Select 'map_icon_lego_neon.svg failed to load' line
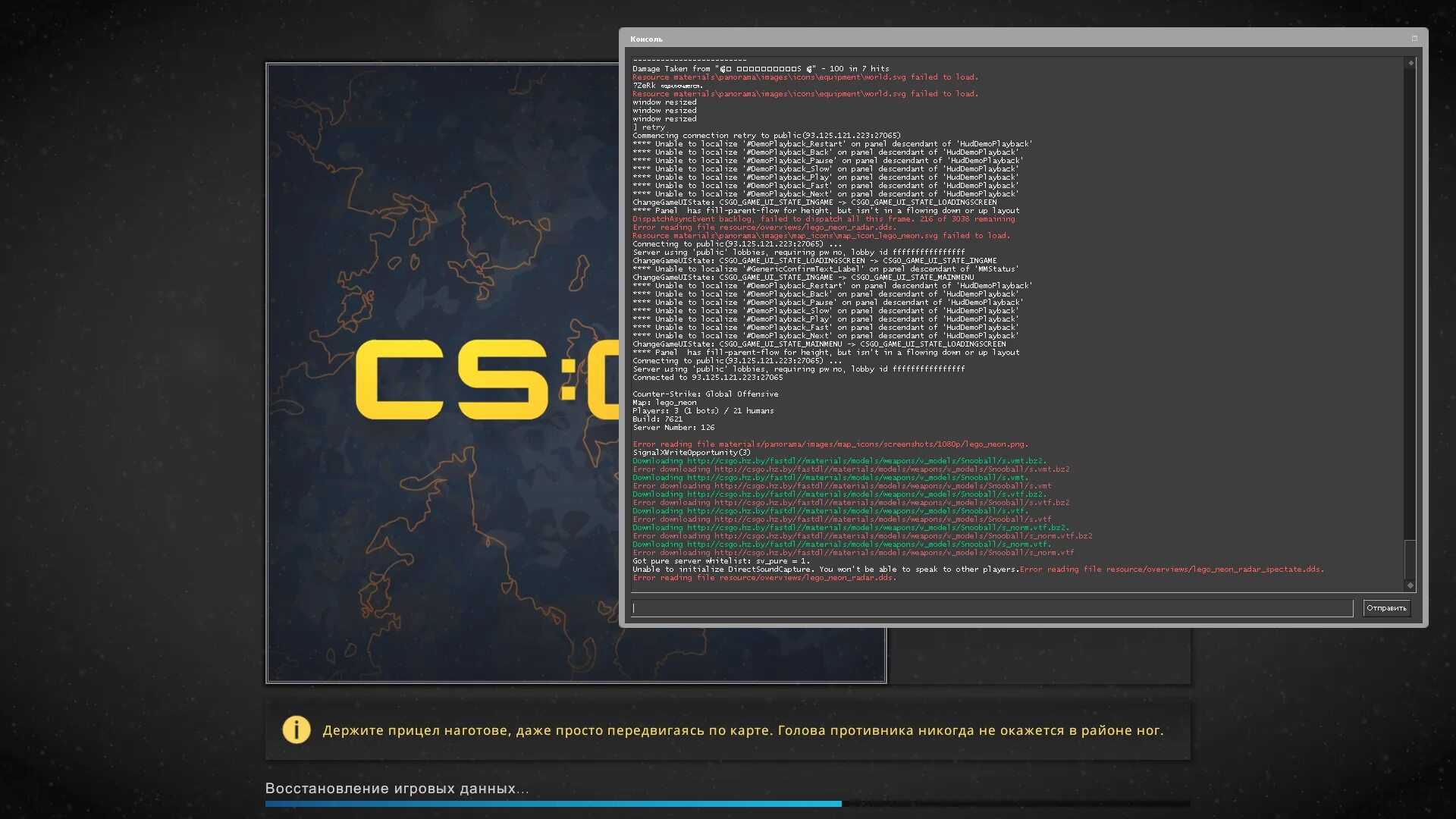Viewport: 1456px width, 819px height. pyautogui.click(x=821, y=236)
